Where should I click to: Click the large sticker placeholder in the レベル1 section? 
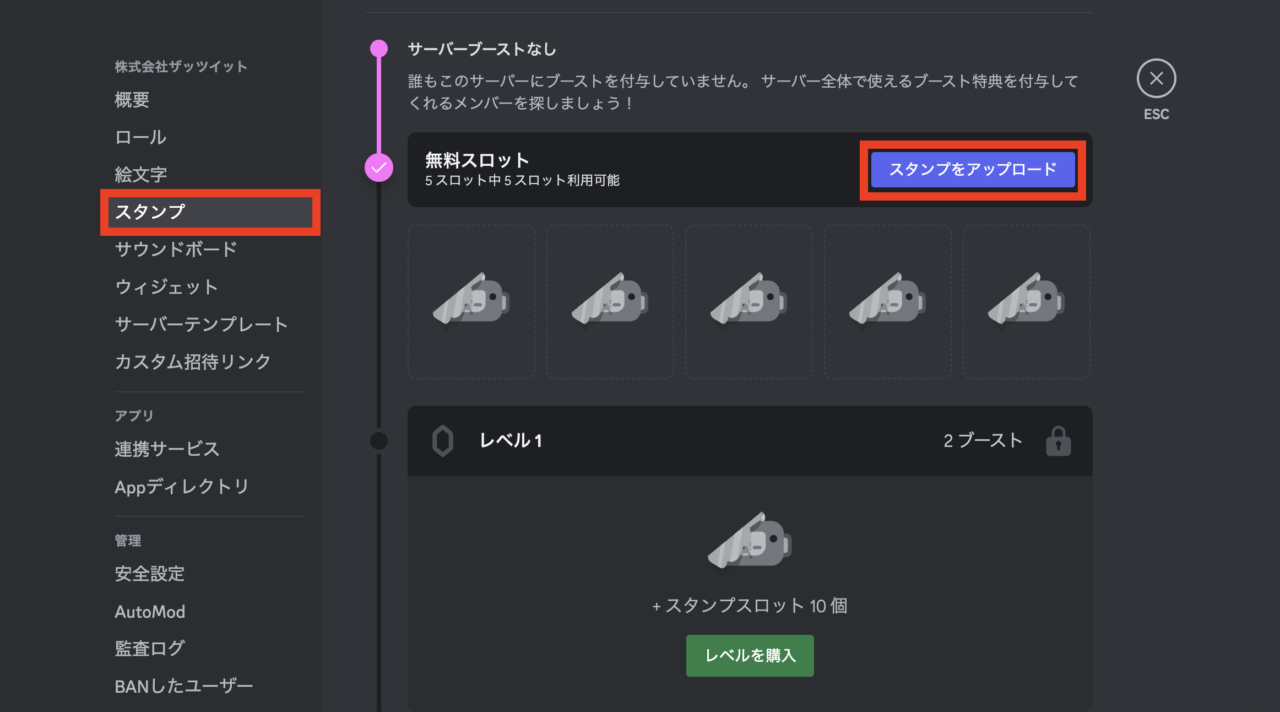coord(749,538)
